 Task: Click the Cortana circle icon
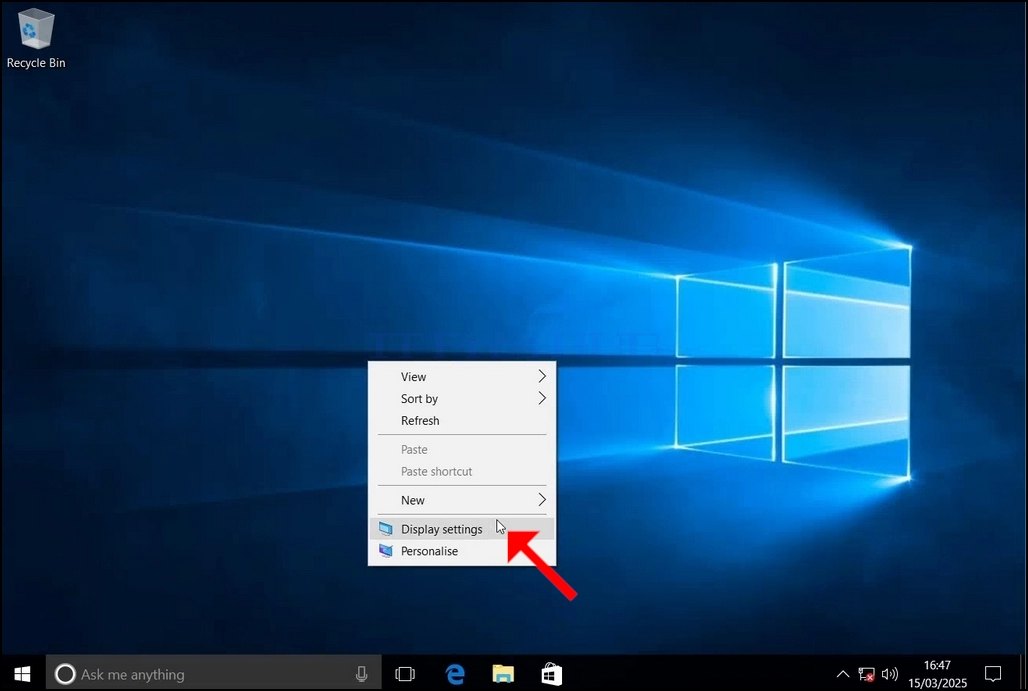(x=65, y=674)
